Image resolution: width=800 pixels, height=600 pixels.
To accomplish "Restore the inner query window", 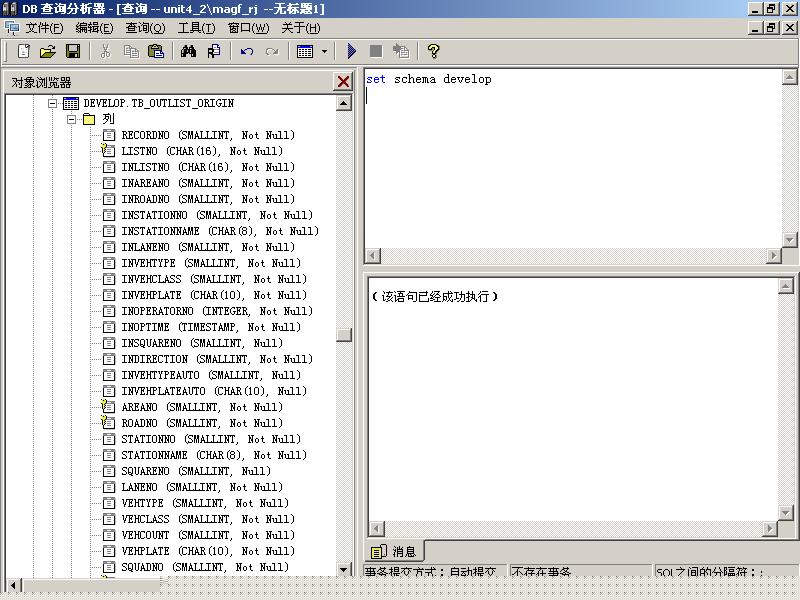I will coord(771,27).
